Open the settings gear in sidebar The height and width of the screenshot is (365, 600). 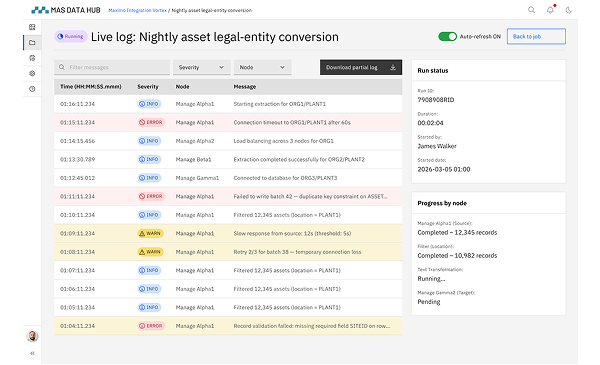(x=32, y=73)
